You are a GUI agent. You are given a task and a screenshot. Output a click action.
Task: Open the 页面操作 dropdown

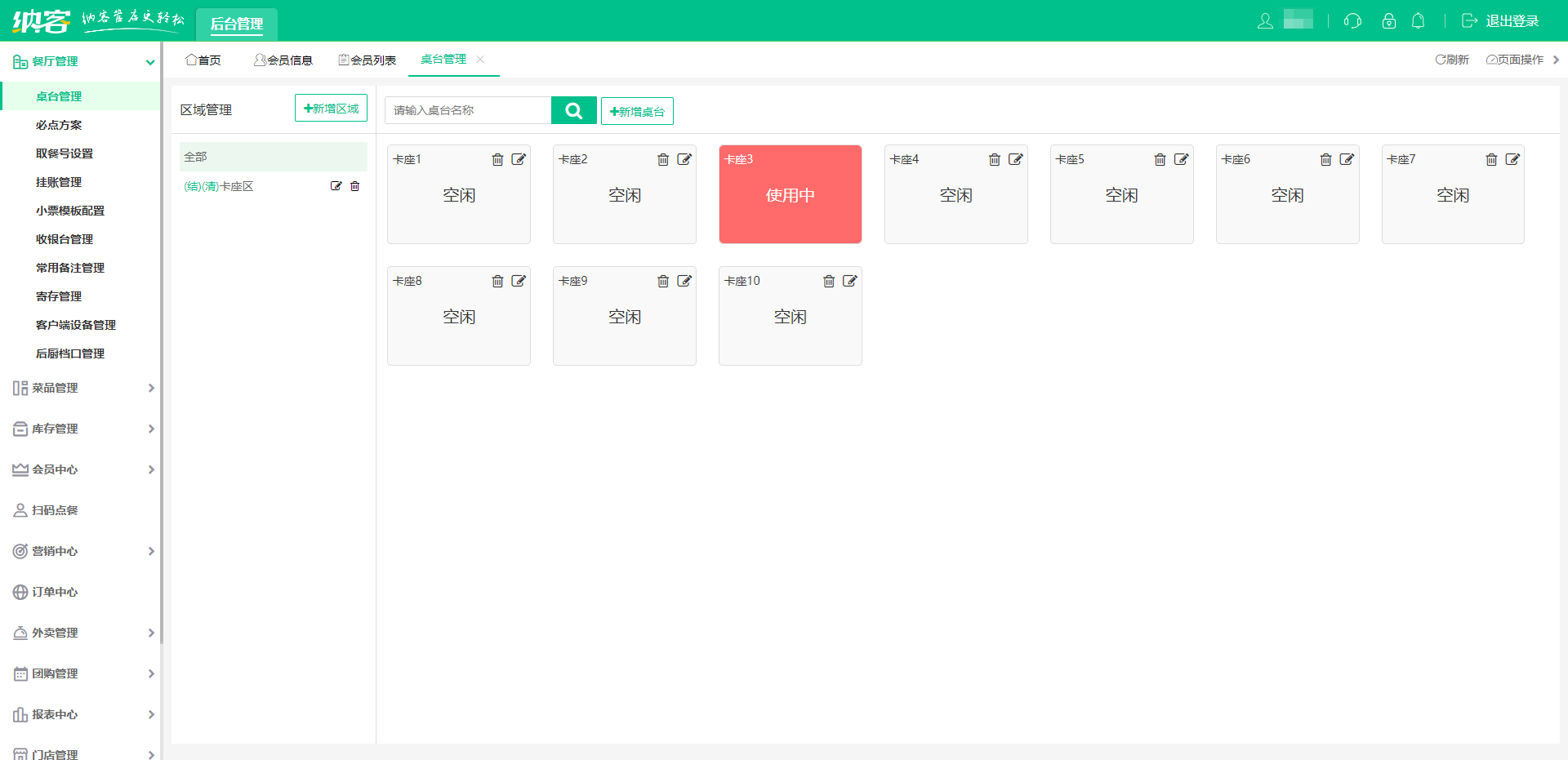[1516, 60]
